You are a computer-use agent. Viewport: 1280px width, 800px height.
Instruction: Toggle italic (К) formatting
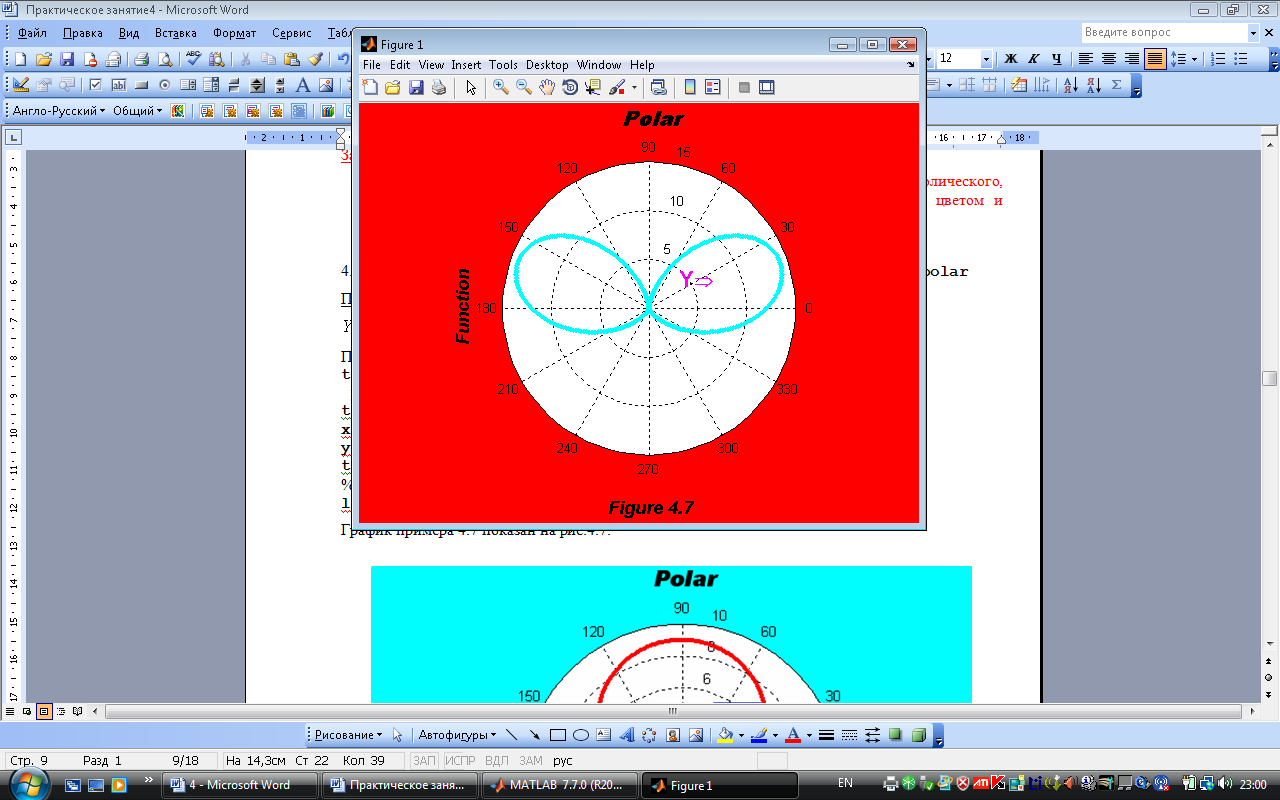tap(1034, 59)
